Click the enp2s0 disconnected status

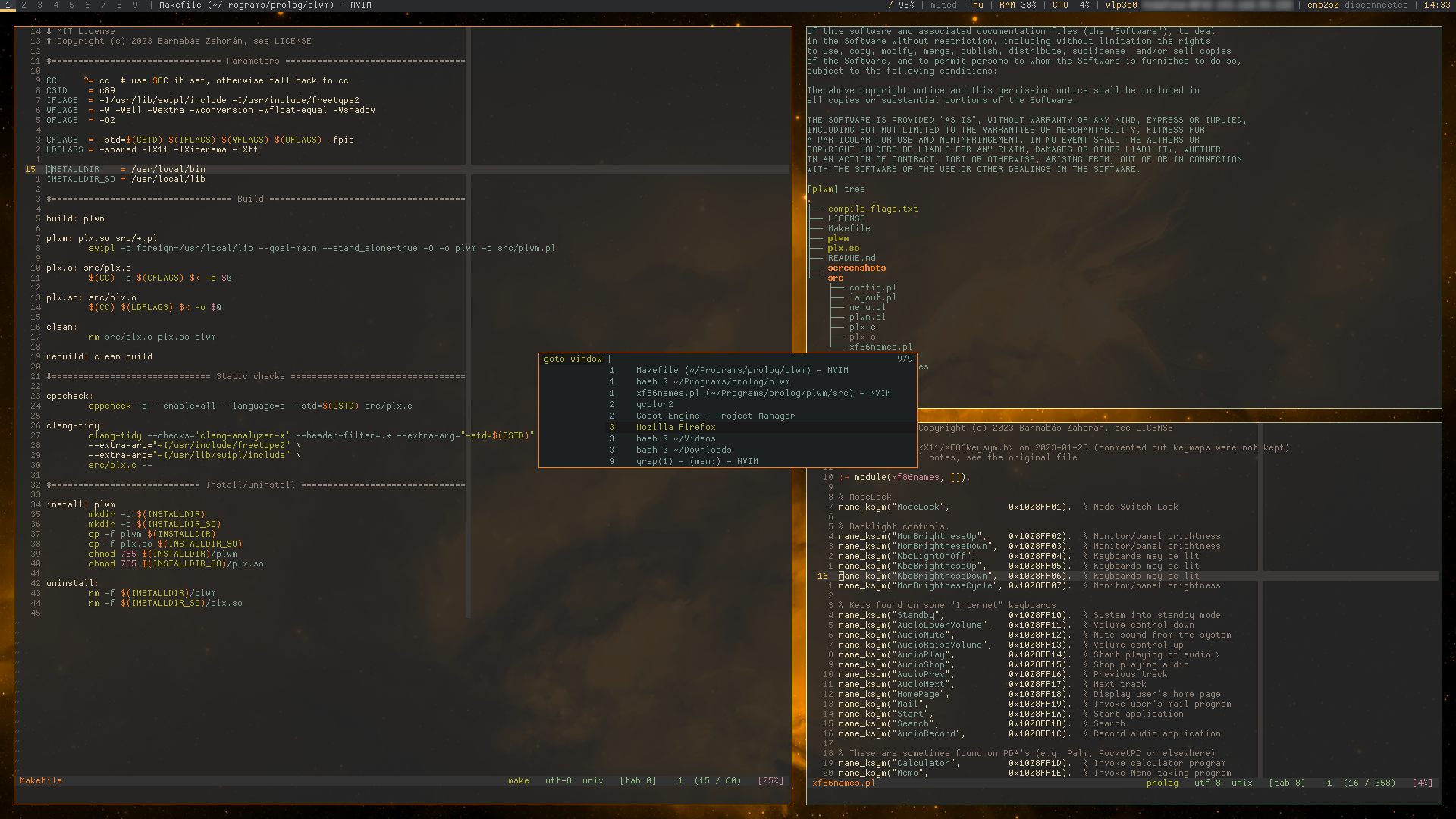[1357, 5]
